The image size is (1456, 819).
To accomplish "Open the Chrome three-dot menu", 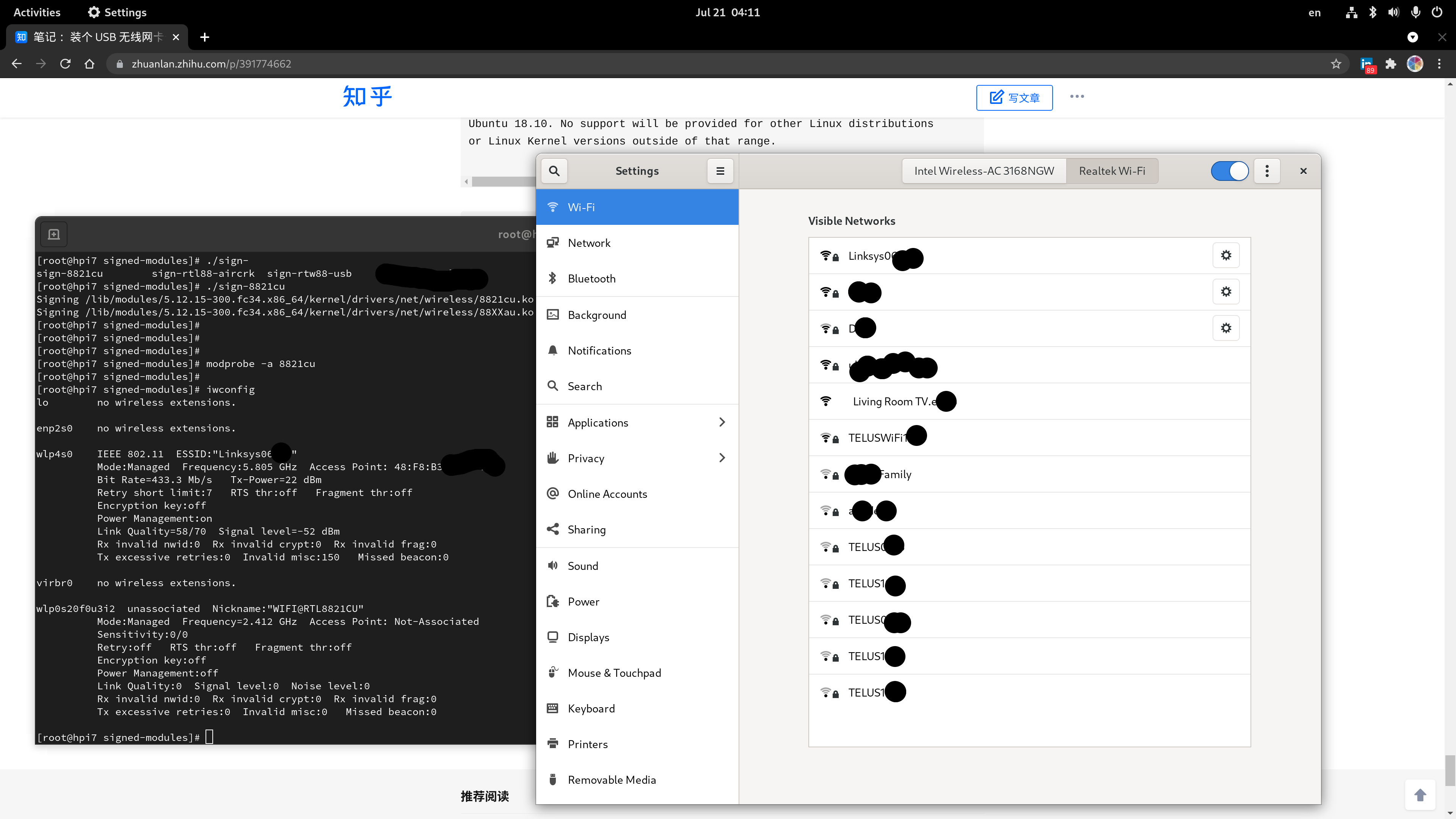I will 1439,64.
